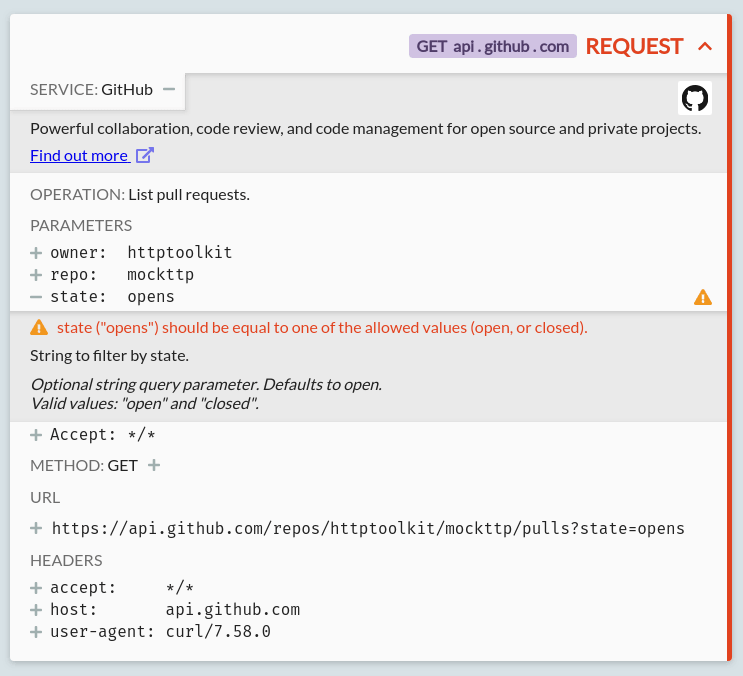Collapse the state parameter details
Viewport: 743px width, 676px height.
[36, 297]
